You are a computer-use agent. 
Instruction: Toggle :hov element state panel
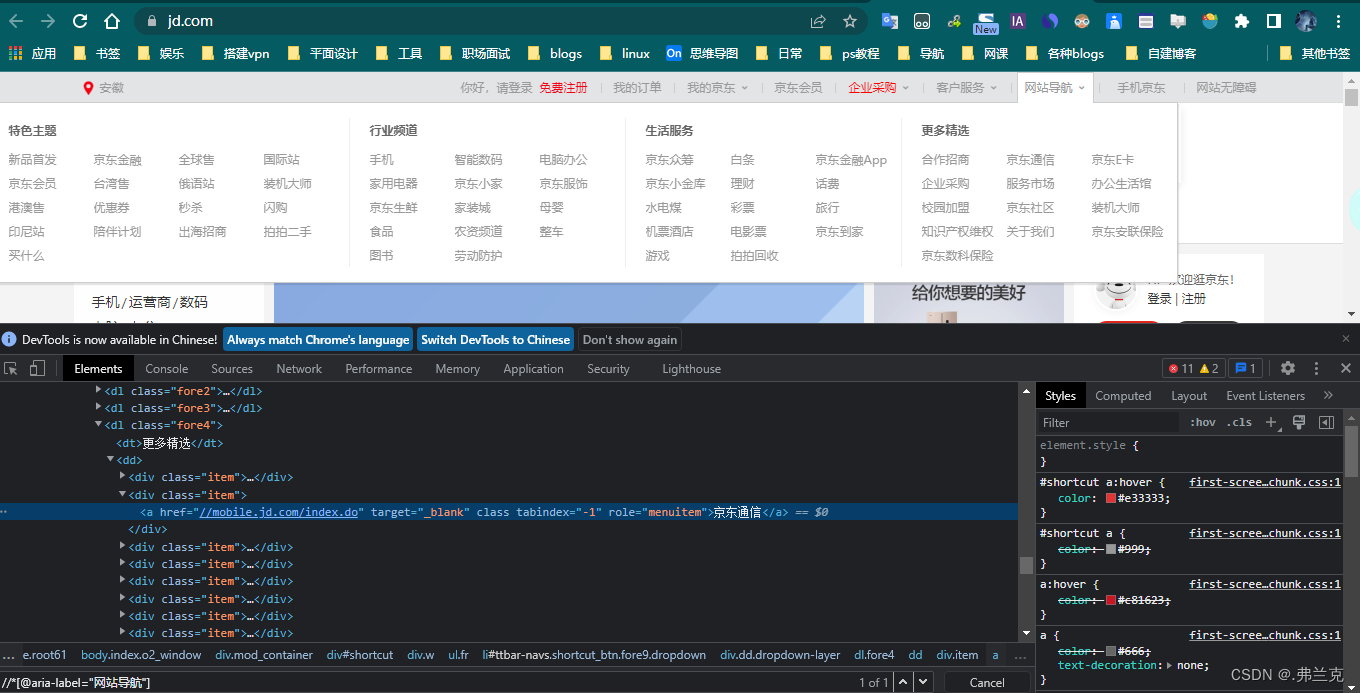(1203, 422)
